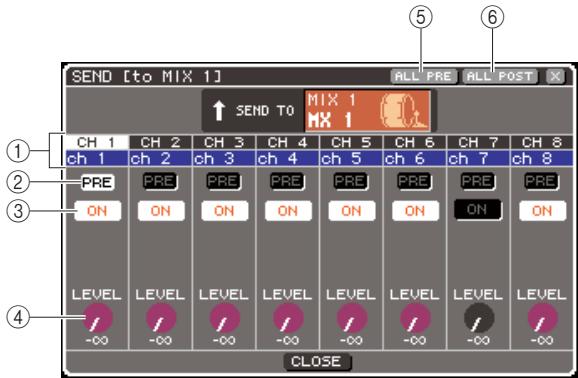The height and width of the screenshot is (378, 578).
Task: Click the blue 'ch 8' name label
Action: [x=542, y=159]
